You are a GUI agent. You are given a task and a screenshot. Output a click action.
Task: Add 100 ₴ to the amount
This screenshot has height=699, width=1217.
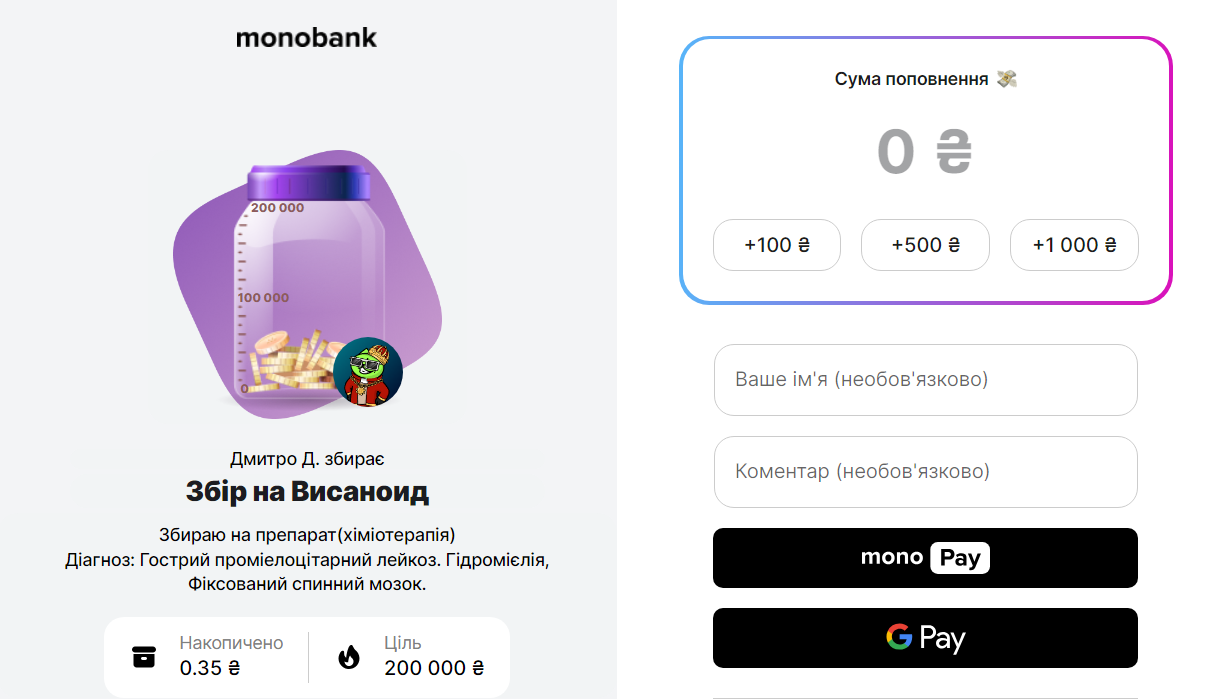(776, 245)
